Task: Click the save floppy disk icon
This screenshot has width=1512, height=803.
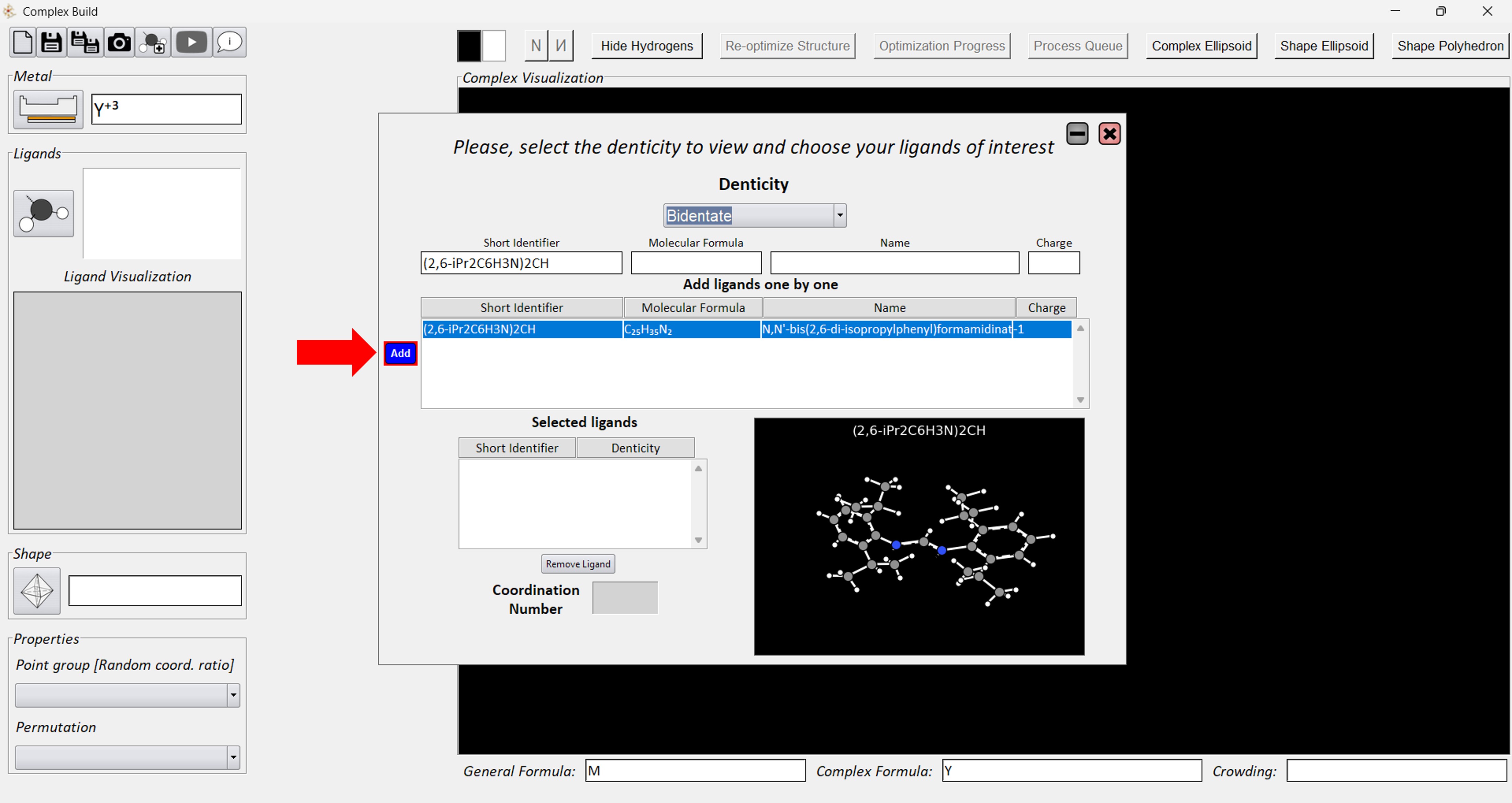Action: pos(52,42)
